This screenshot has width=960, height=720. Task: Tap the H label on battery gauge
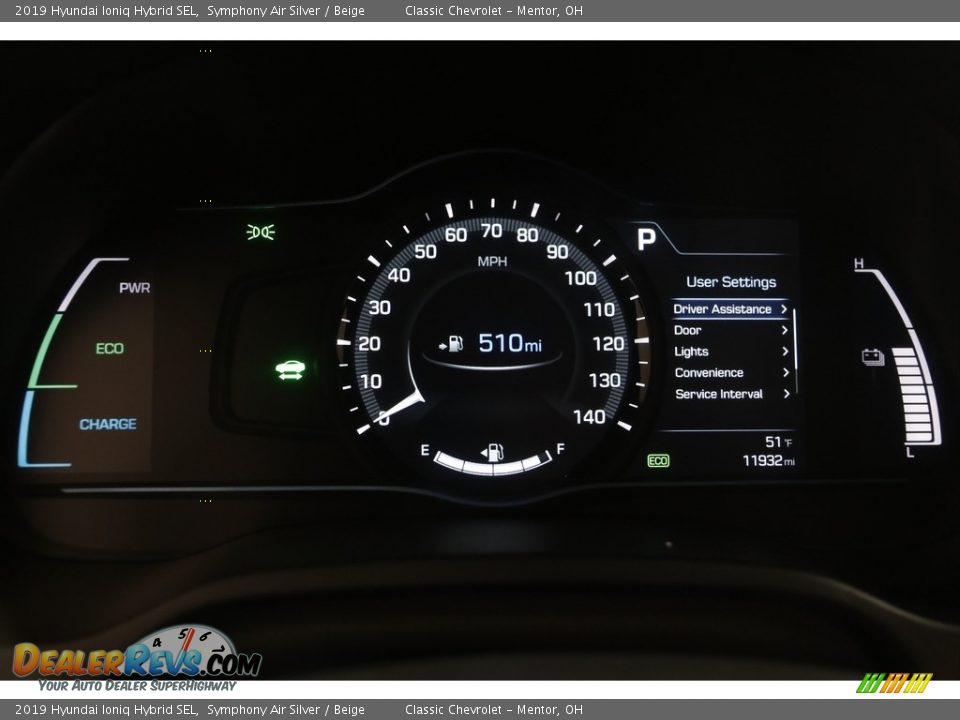pyautogui.click(x=859, y=263)
